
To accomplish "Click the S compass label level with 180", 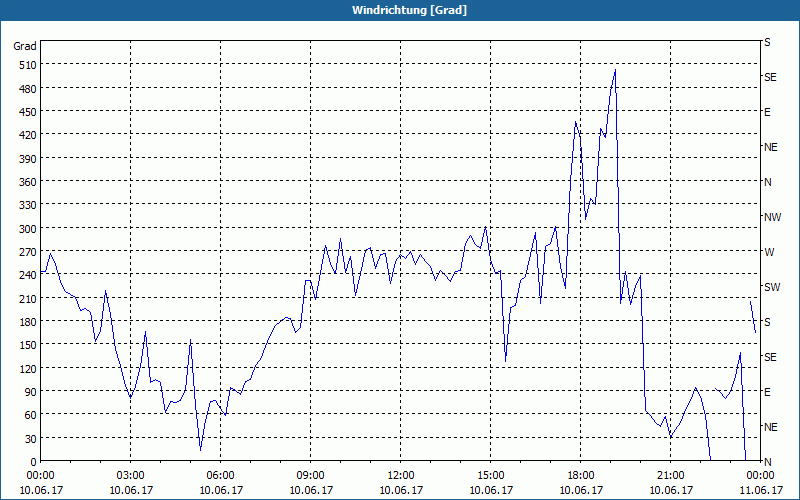I will pos(767,322).
